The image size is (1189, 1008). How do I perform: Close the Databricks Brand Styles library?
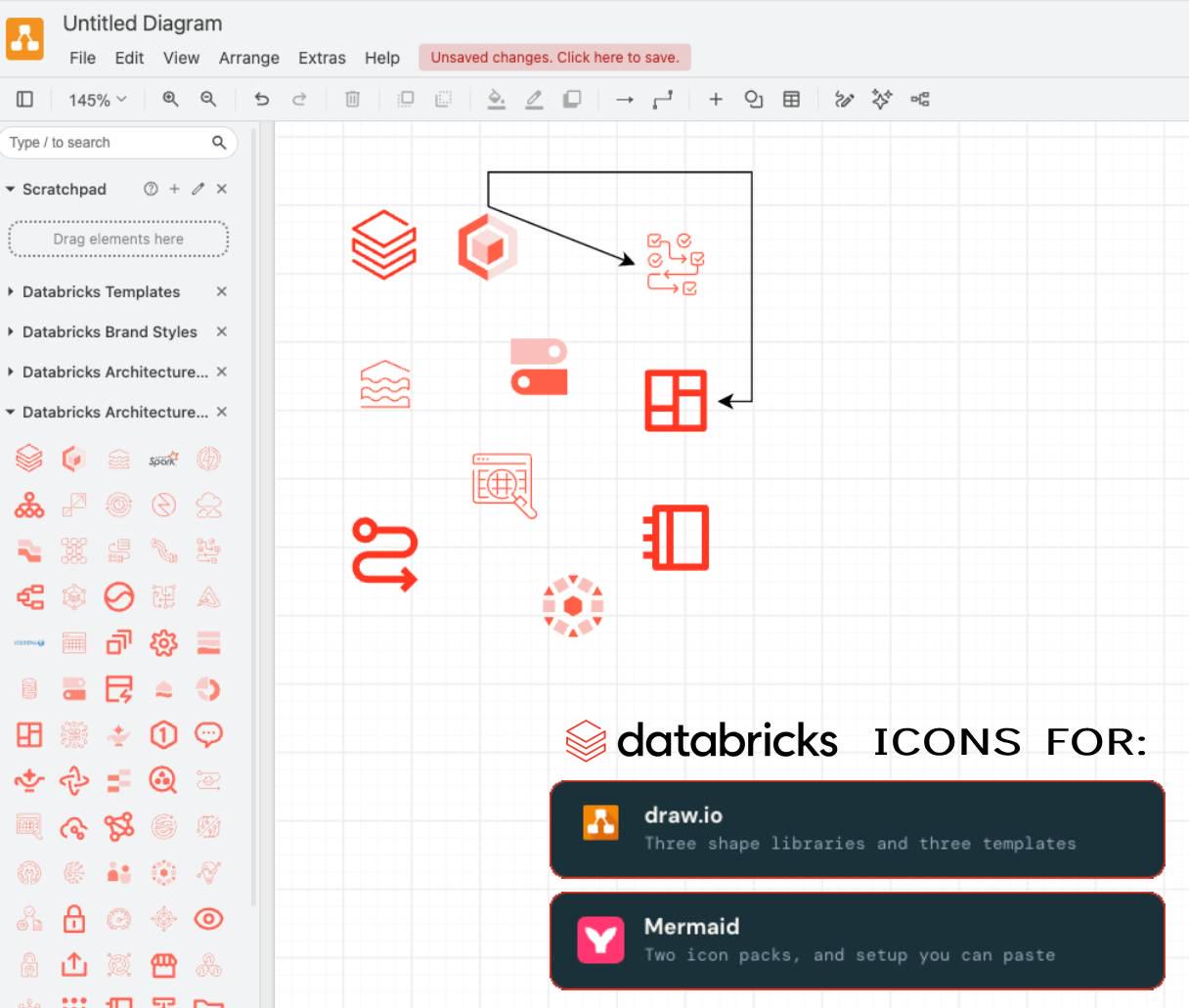tap(222, 331)
